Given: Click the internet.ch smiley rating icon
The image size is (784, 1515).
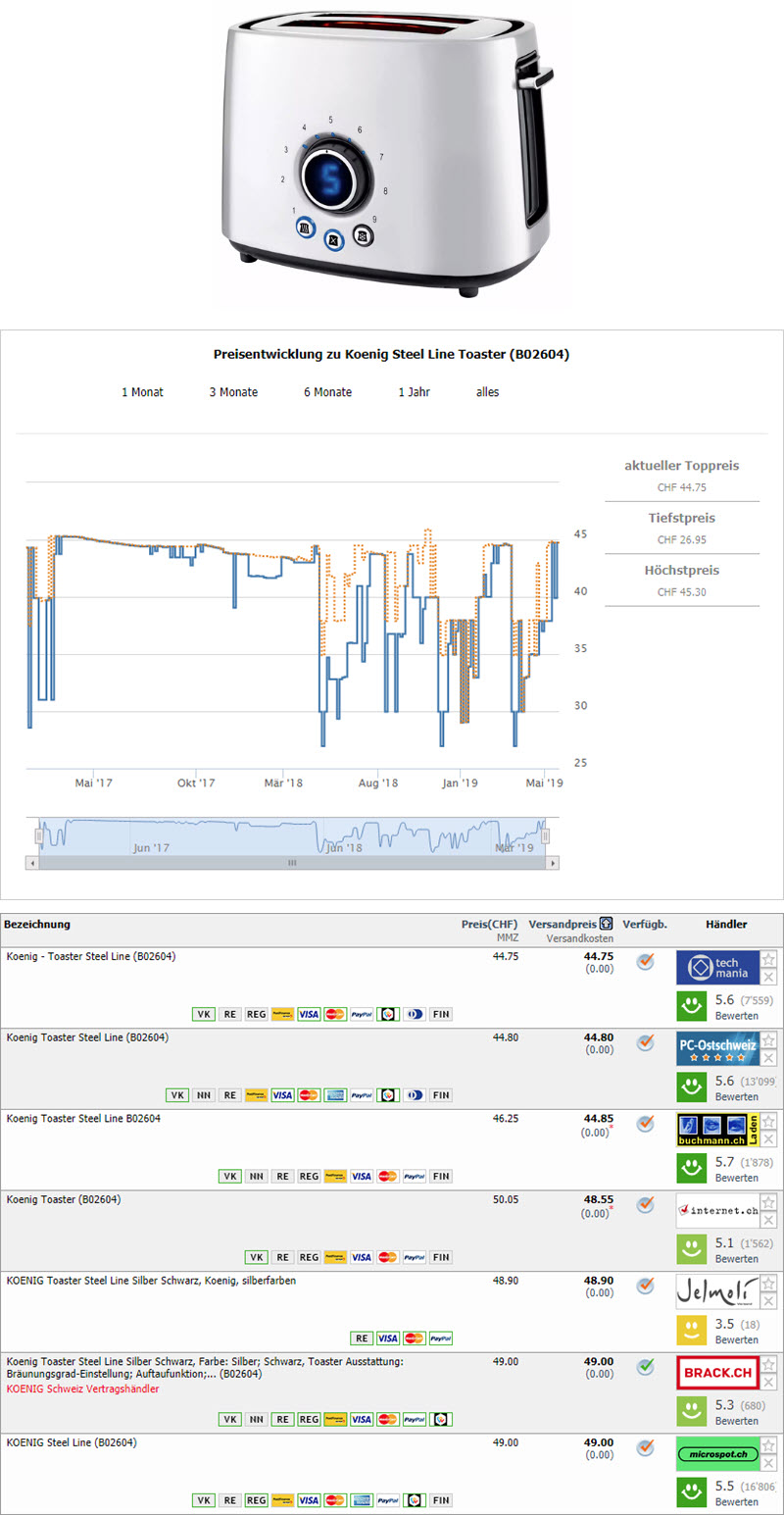Looking at the screenshot, I should (x=693, y=1248).
